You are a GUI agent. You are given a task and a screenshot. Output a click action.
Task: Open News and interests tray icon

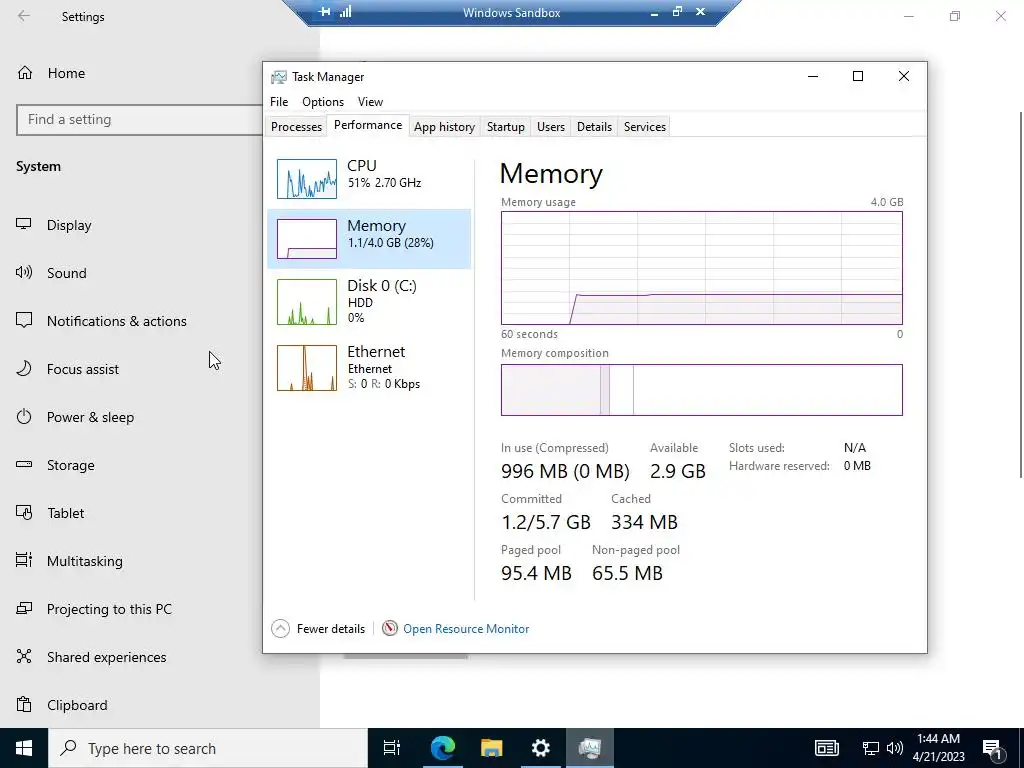coord(827,748)
